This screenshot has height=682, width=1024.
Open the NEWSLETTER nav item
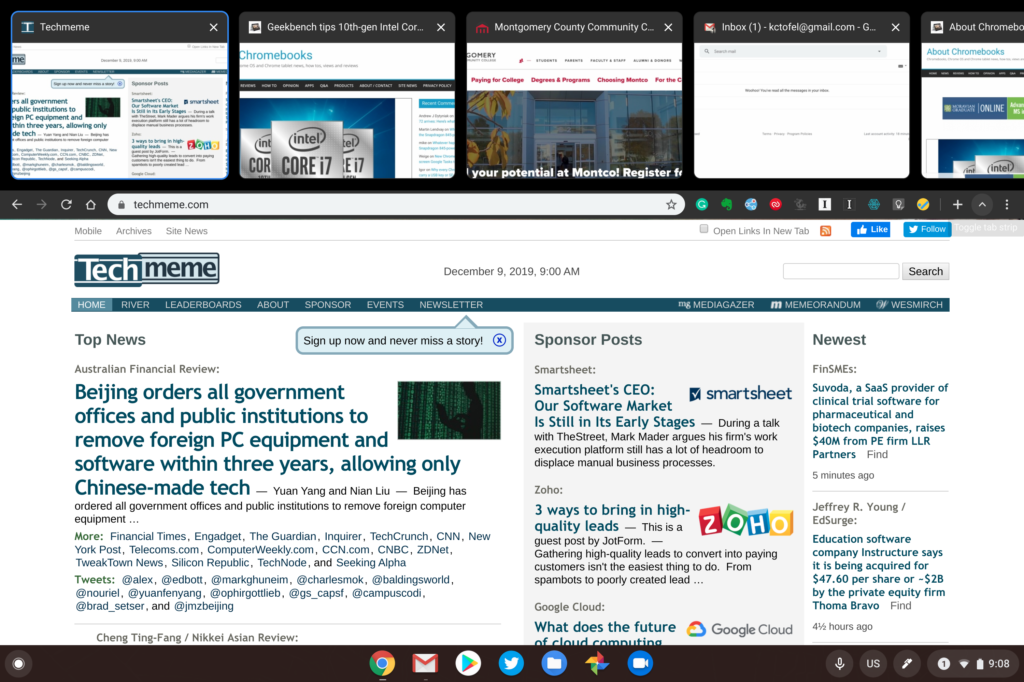click(451, 305)
